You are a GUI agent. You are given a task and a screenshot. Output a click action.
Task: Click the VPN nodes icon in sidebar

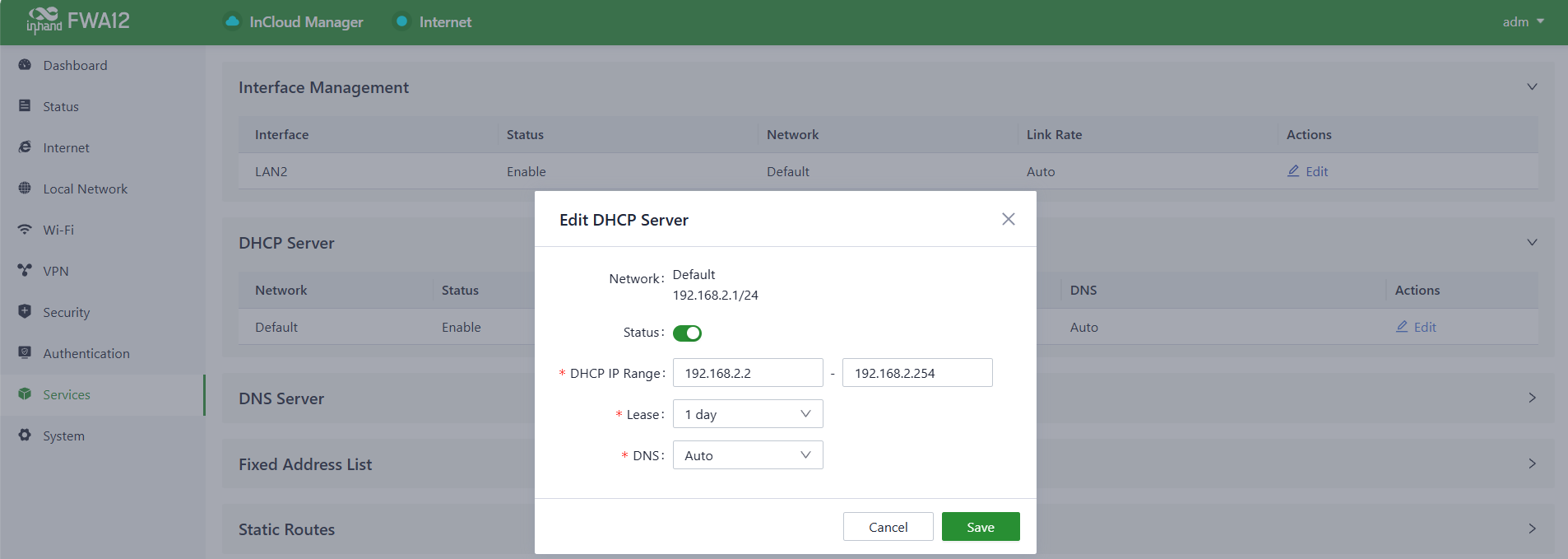(x=25, y=271)
